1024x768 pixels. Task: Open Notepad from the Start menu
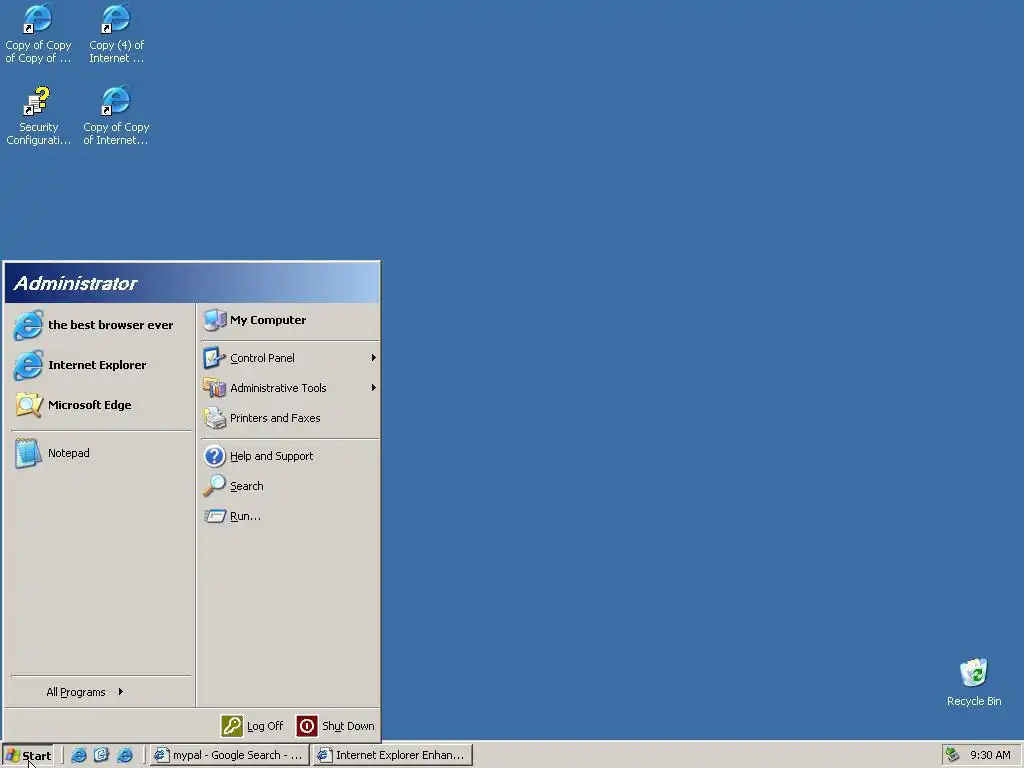(x=101, y=453)
